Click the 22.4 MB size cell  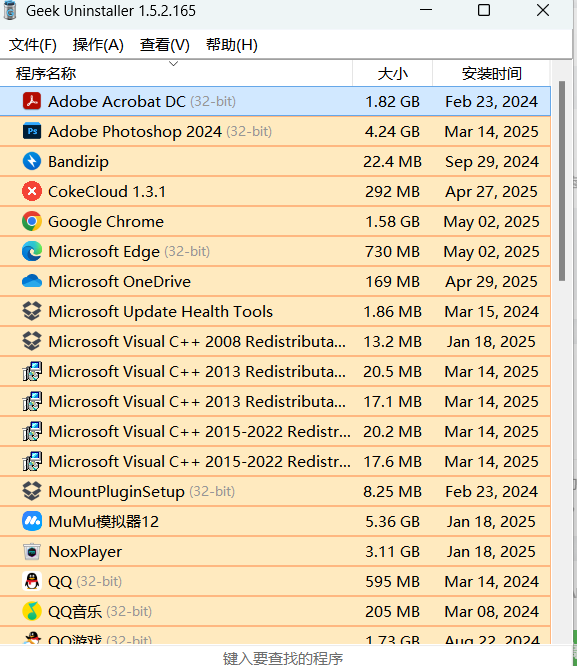point(393,161)
